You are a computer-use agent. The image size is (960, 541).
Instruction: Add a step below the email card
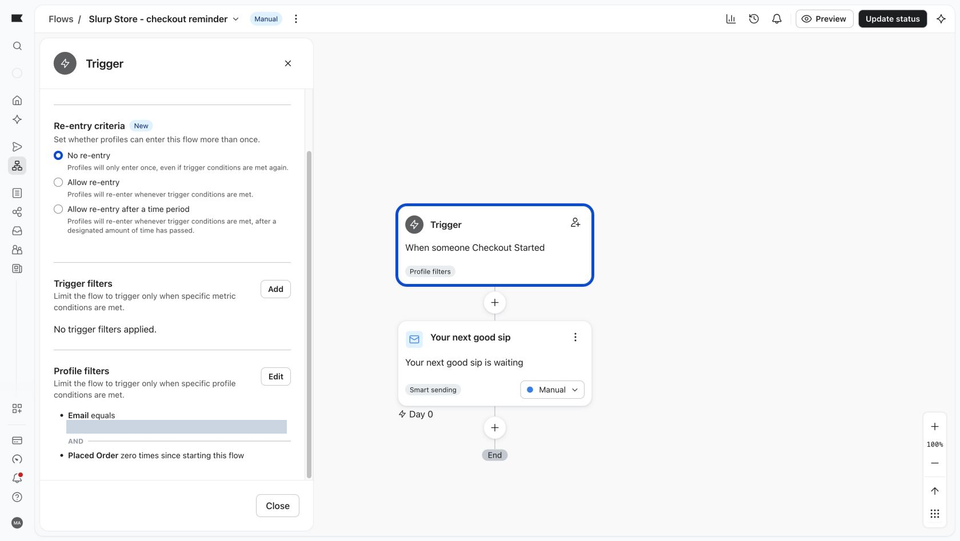click(x=495, y=428)
